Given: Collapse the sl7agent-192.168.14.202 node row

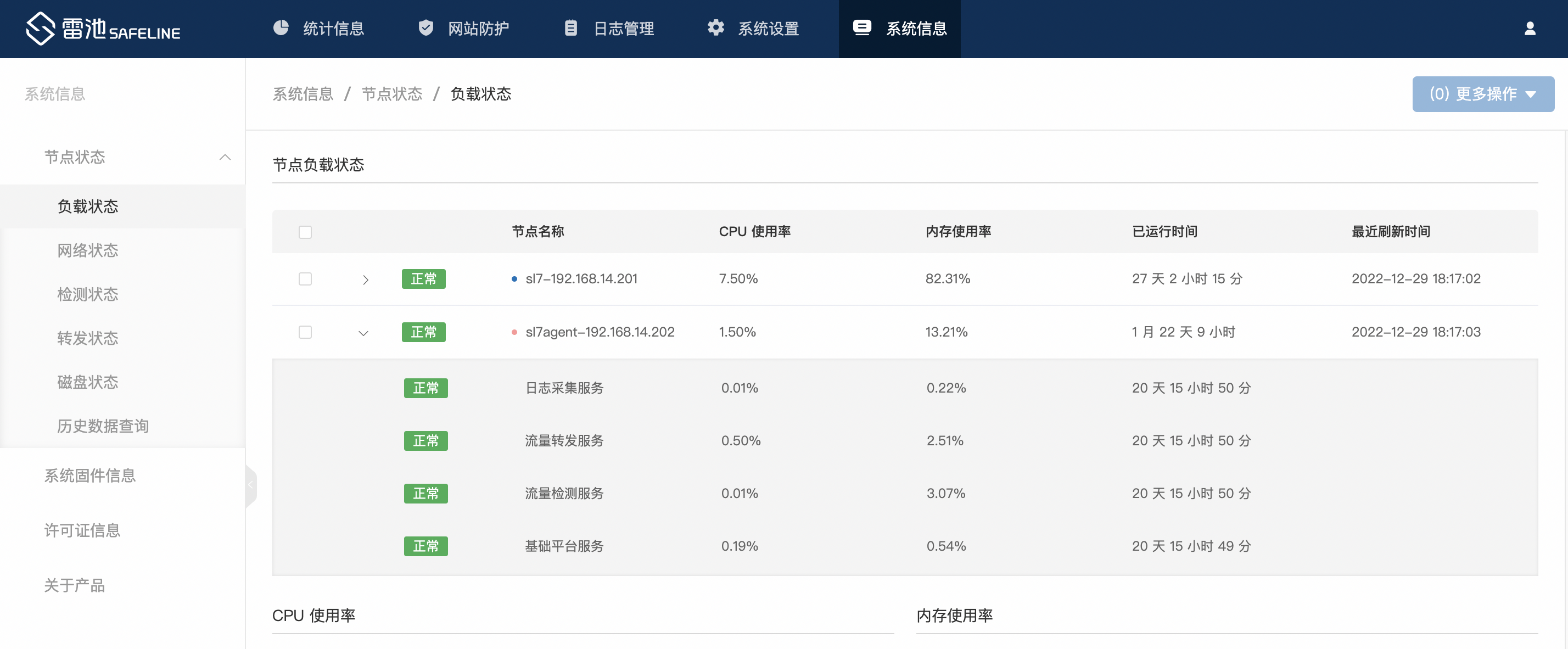Looking at the screenshot, I should (x=363, y=332).
